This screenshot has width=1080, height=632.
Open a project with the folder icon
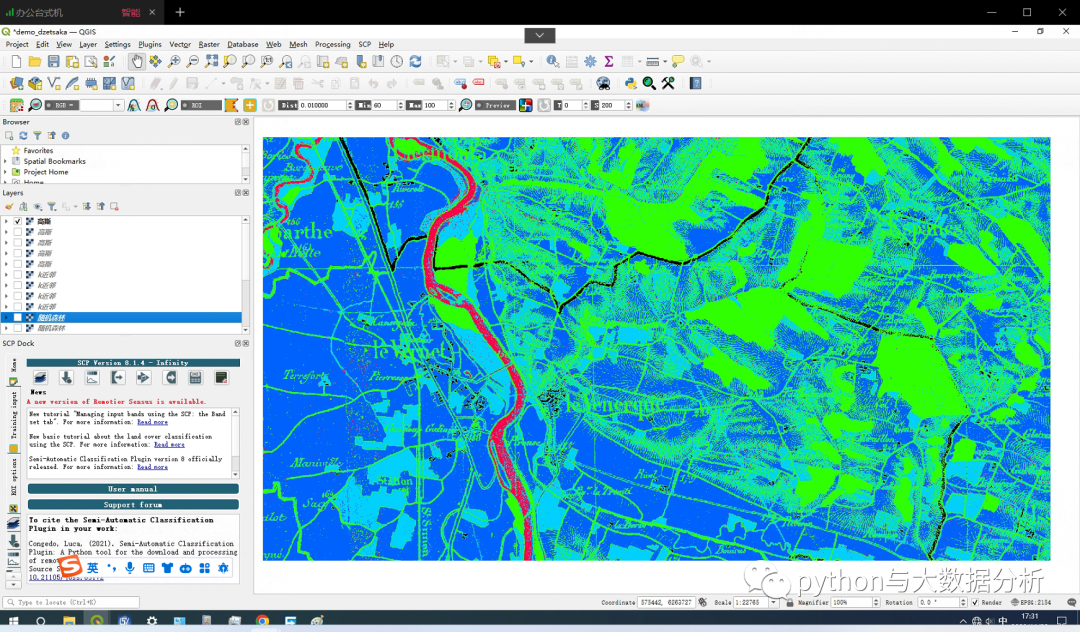click(34, 62)
